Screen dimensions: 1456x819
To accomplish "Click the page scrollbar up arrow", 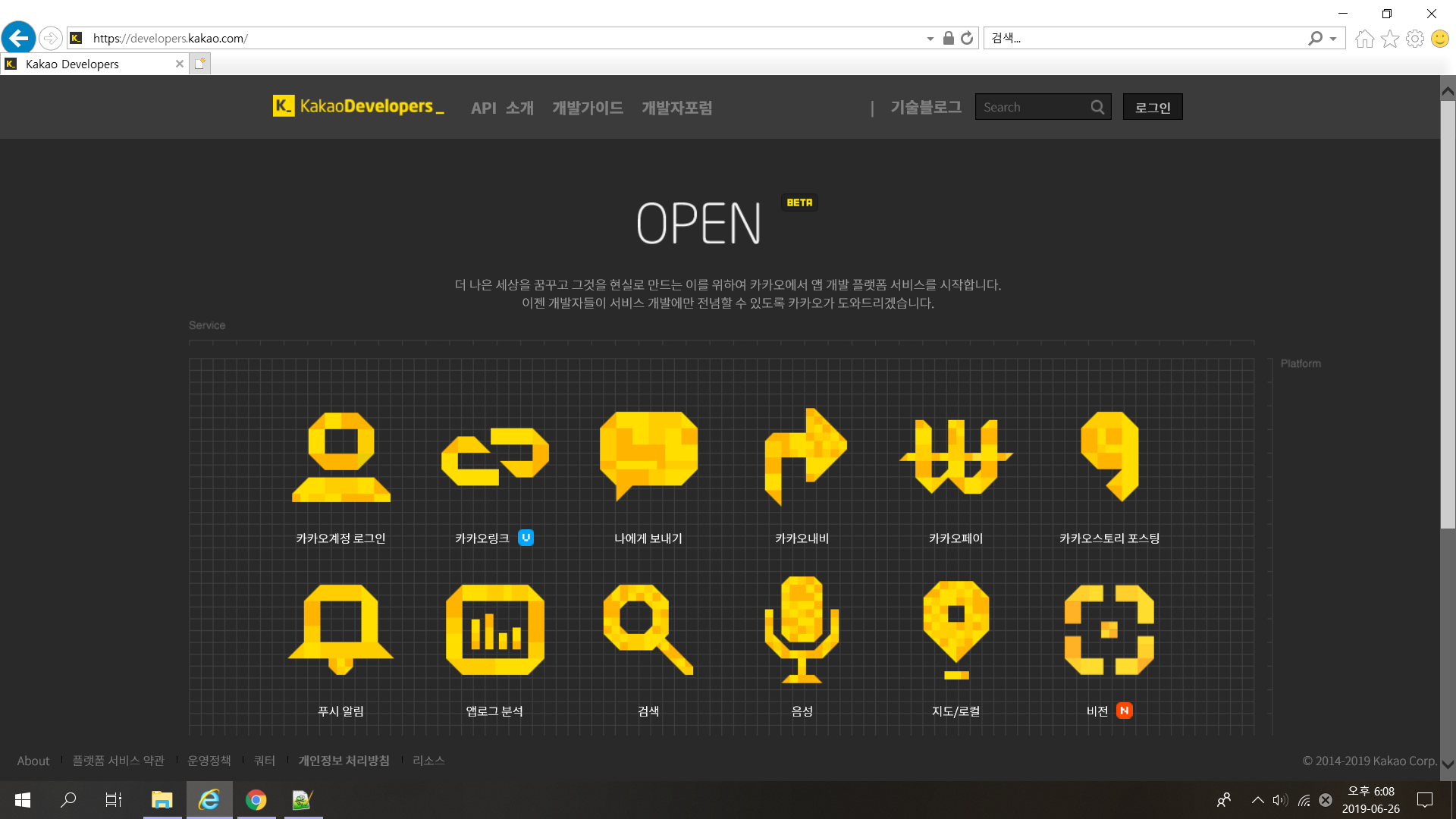I will (x=1448, y=92).
